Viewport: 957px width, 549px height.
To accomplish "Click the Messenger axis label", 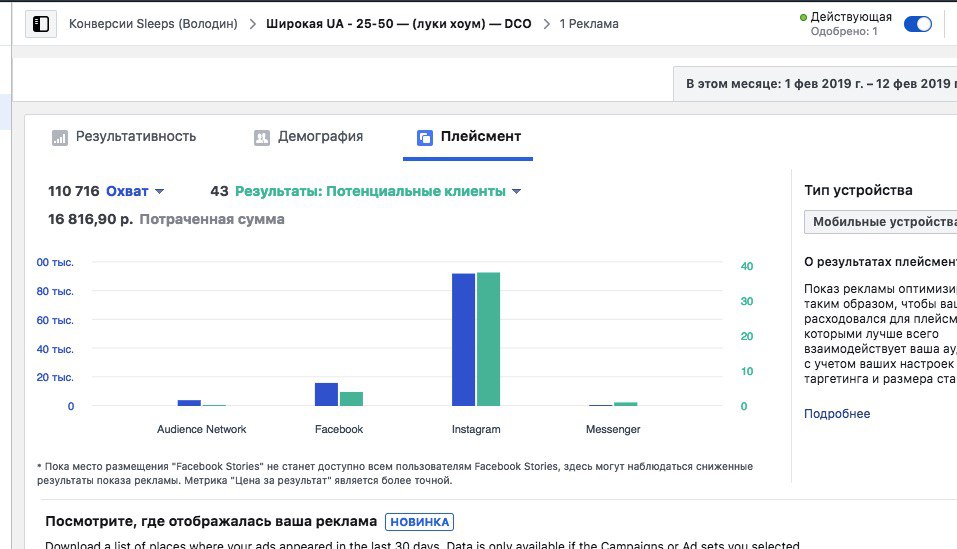I will coord(613,429).
